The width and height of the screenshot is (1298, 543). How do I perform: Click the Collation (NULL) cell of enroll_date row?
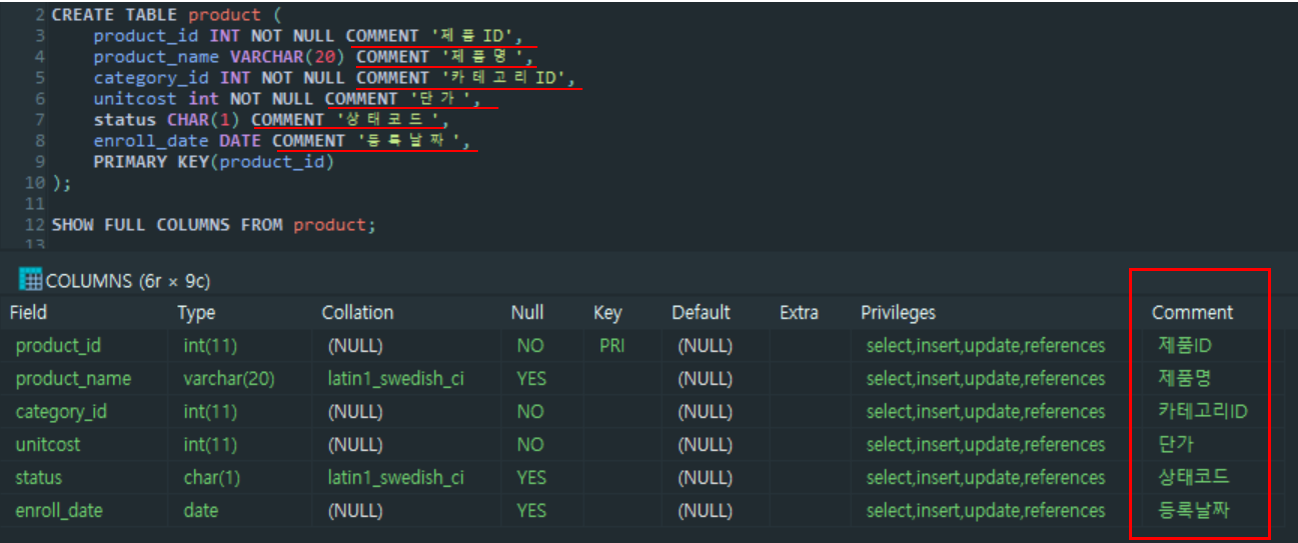[x=355, y=511]
